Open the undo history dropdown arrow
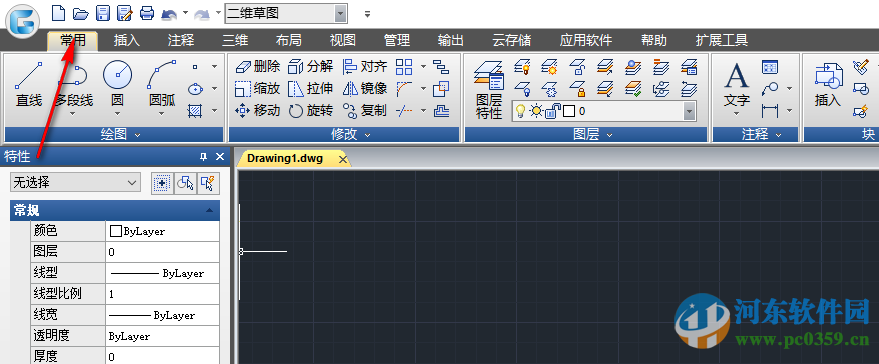The image size is (879, 364). 186,12
